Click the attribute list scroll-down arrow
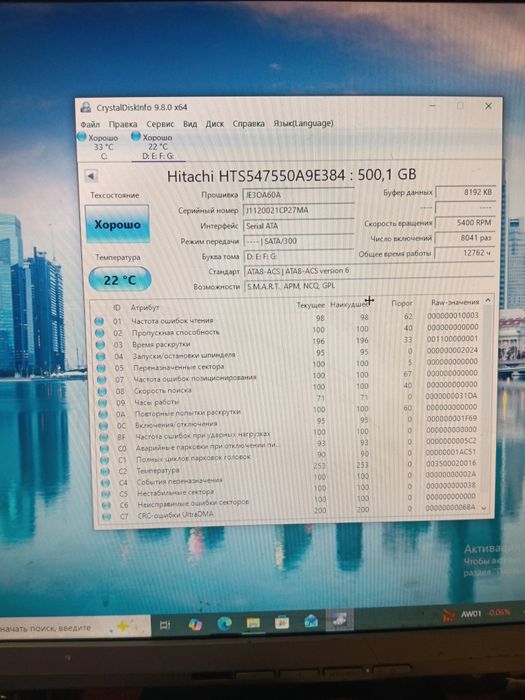525x700 pixels. pos(484,508)
